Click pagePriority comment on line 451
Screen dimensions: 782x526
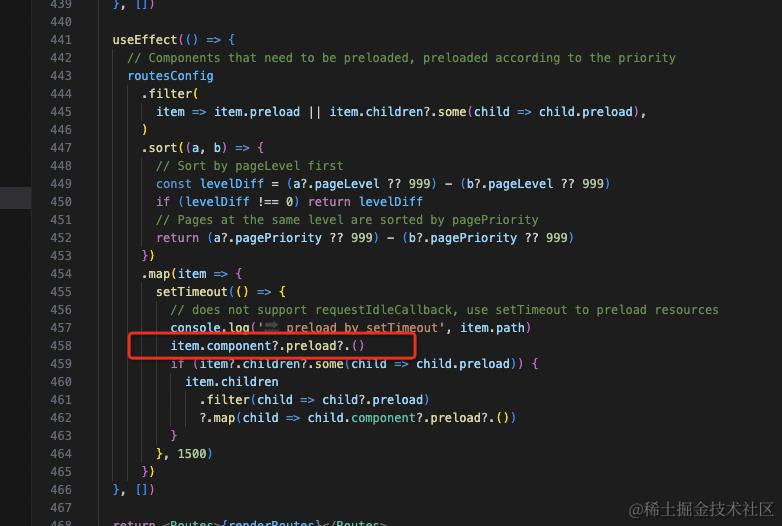pos(347,220)
